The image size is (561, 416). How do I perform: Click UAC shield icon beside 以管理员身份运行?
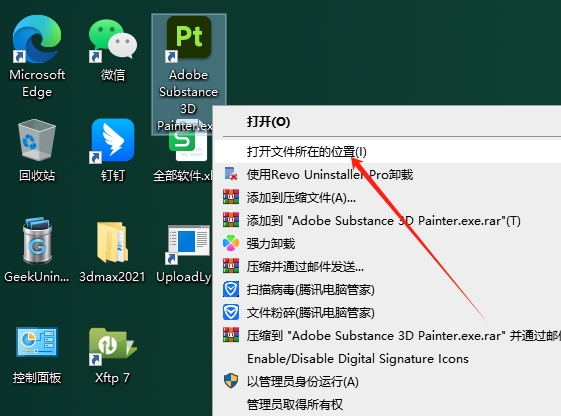(x=231, y=381)
